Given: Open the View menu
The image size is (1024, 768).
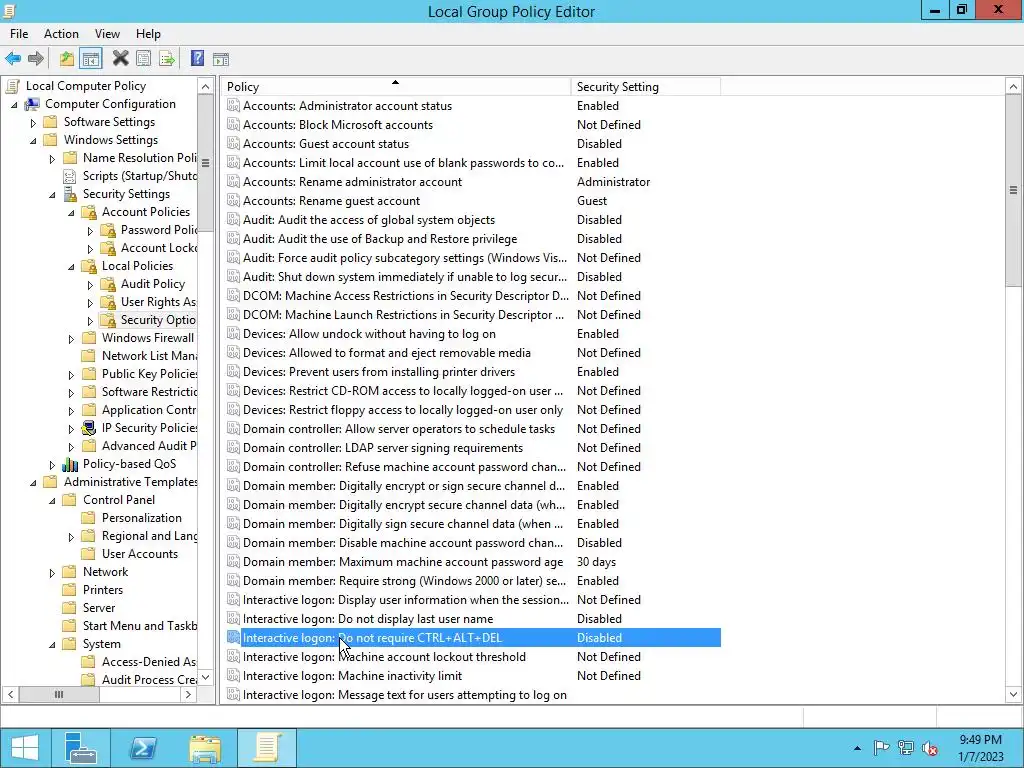Looking at the screenshot, I should point(107,34).
